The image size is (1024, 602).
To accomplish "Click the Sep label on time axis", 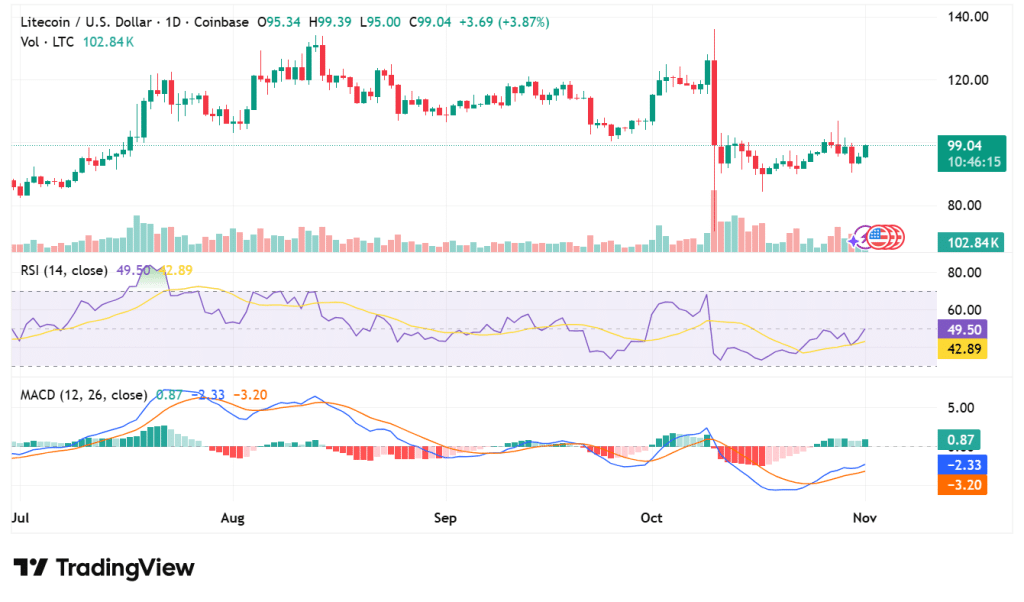I will pos(445,519).
